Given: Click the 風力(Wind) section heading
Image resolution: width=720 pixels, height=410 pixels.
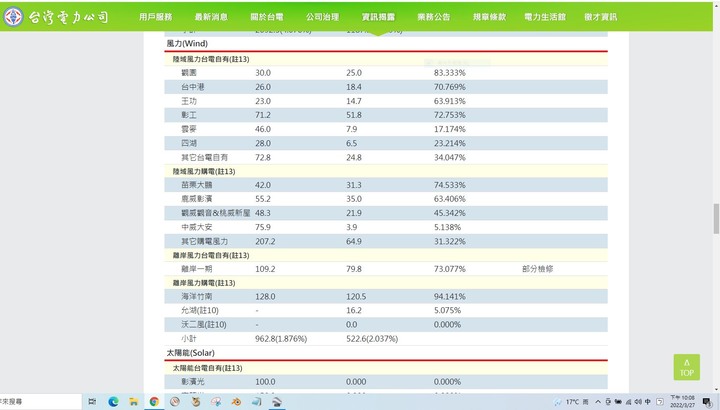Looking at the screenshot, I should coord(187,44).
